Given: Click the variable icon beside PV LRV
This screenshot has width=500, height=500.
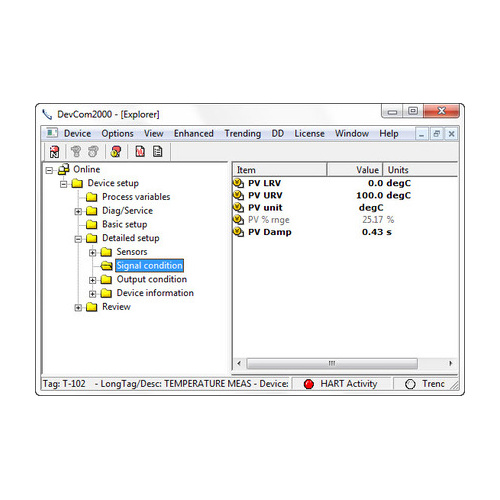Looking at the screenshot, I should pyautogui.click(x=238, y=183).
